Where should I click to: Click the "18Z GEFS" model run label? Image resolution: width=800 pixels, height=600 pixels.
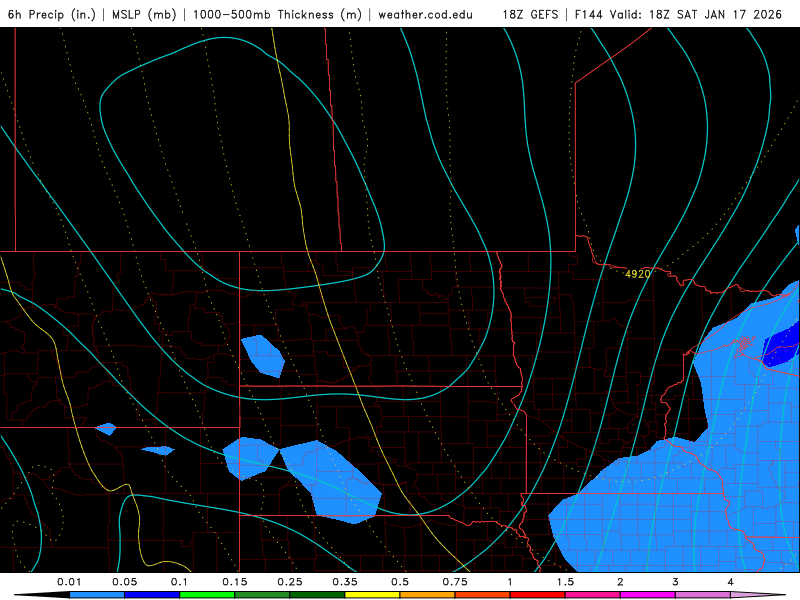[x=530, y=14]
